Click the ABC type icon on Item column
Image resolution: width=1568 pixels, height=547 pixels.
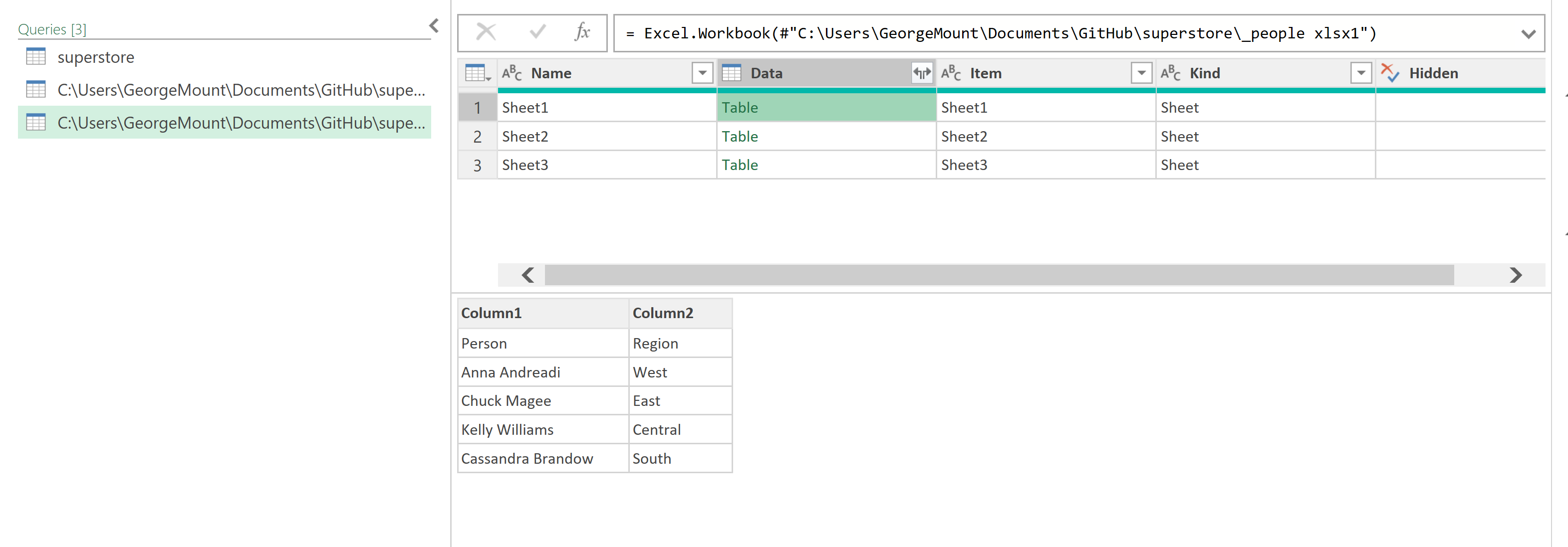[950, 73]
